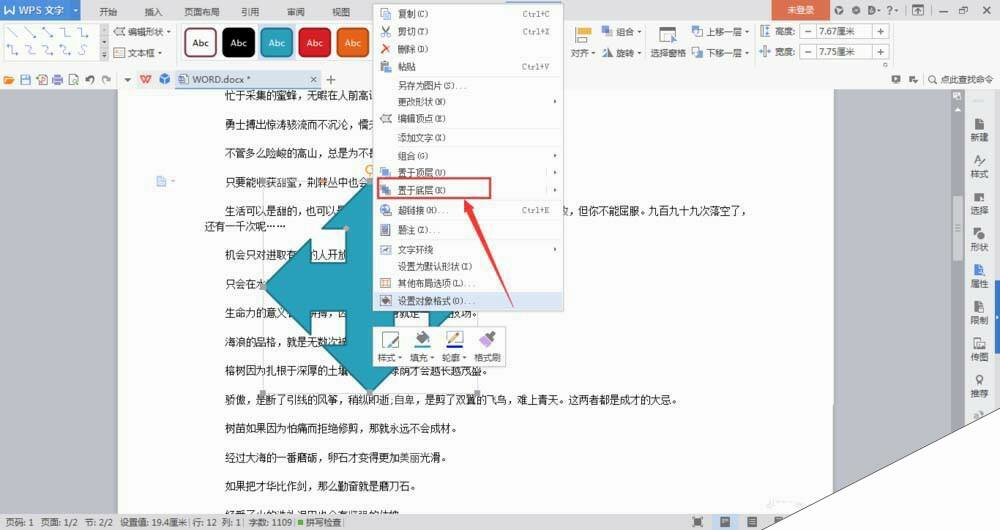Viewport: 1000px width, 530px height.
Task: Open the References (引用) tab
Action: (x=250, y=11)
